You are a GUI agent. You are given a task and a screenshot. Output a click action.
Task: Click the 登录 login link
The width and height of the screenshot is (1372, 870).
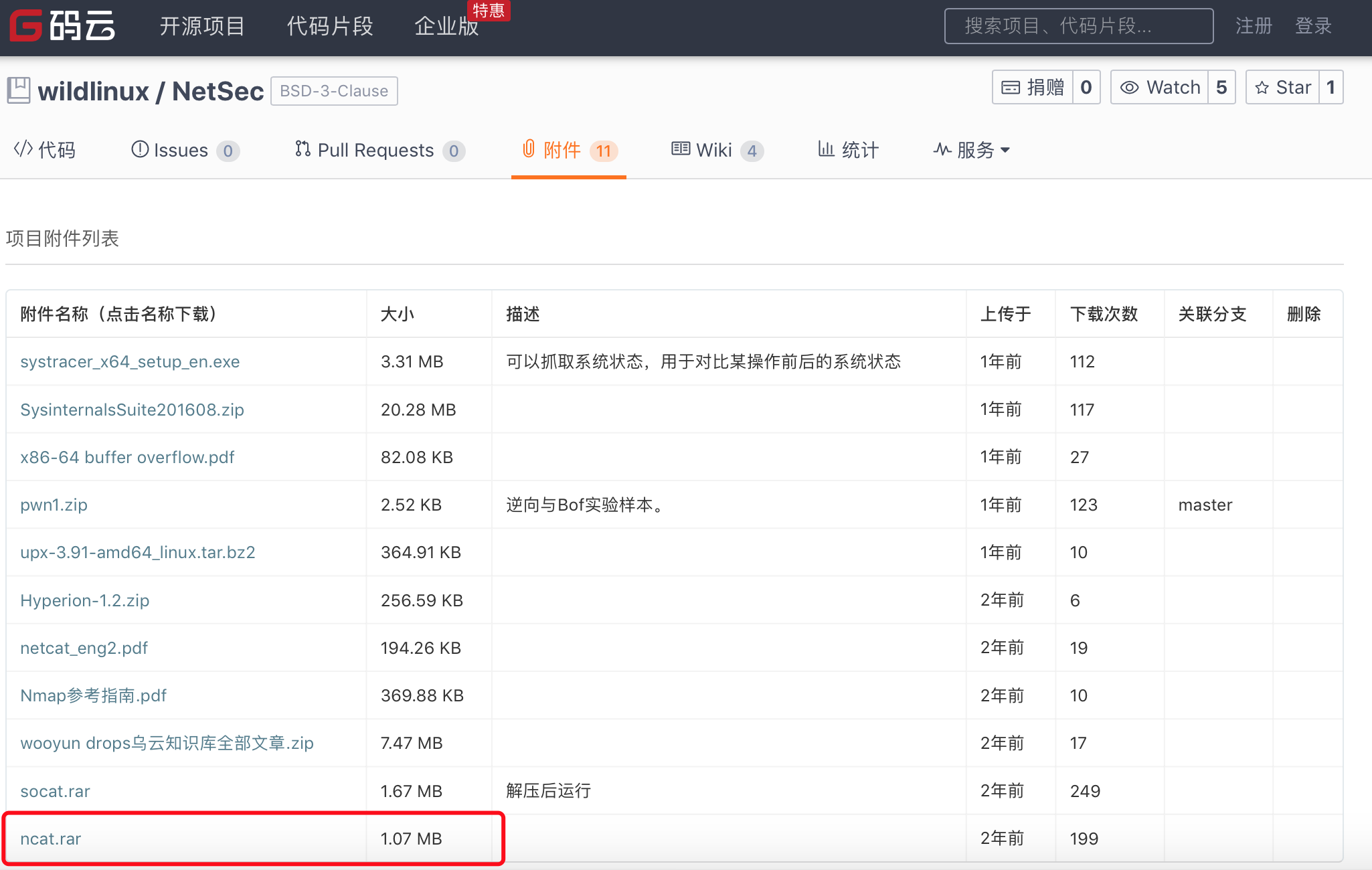click(x=1313, y=26)
